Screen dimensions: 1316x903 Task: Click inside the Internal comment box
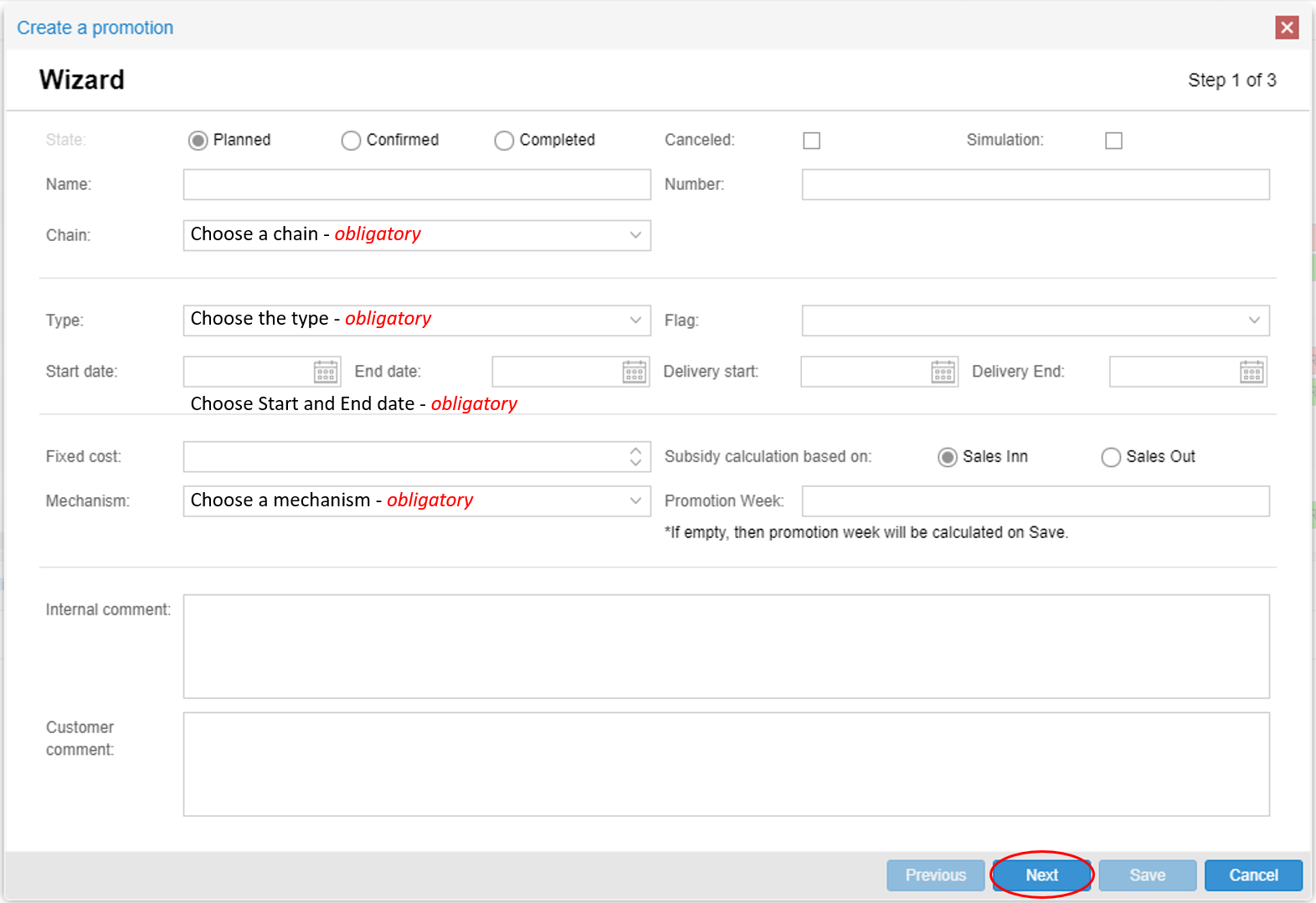[x=727, y=646]
